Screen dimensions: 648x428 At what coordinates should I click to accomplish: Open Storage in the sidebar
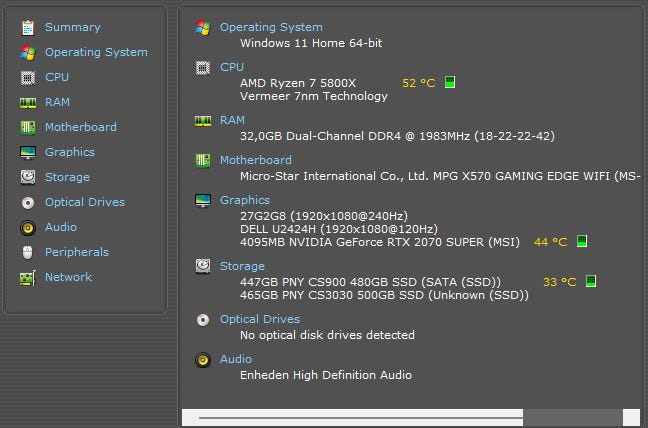pos(67,177)
